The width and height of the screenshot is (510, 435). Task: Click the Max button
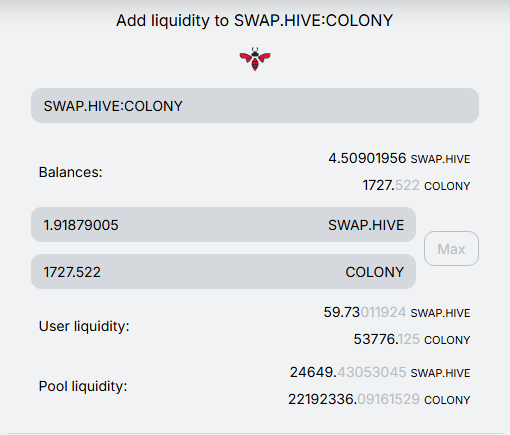pyautogui.click(x=451, y=249)
